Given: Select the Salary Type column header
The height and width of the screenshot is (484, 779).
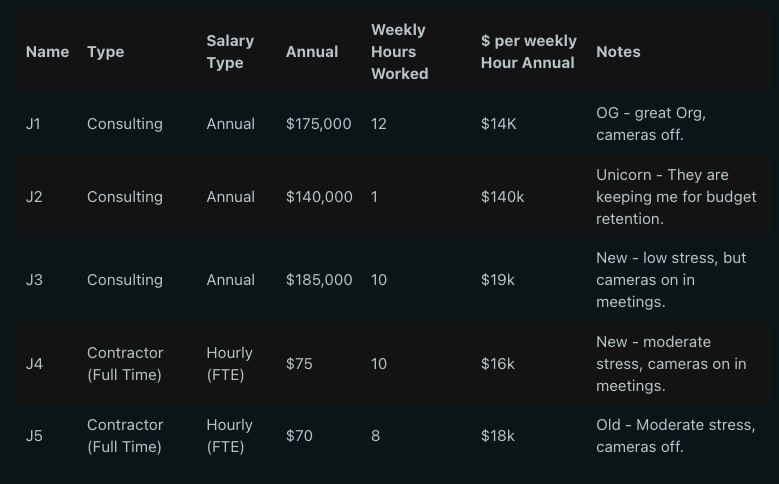Looking at the screenshot, I should pyautogui.click(x=230, y=52).
